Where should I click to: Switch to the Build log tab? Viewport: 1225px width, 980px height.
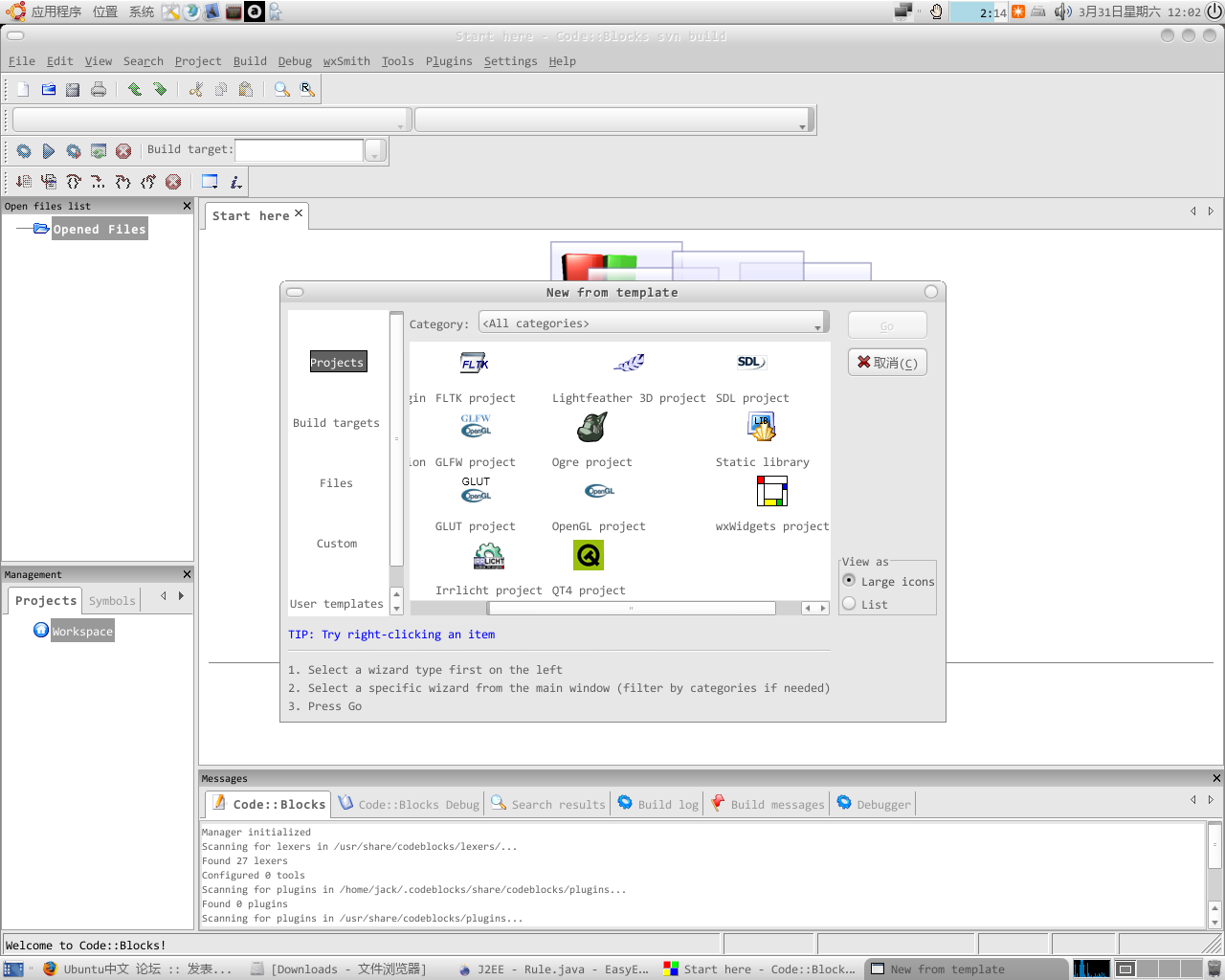657,804
